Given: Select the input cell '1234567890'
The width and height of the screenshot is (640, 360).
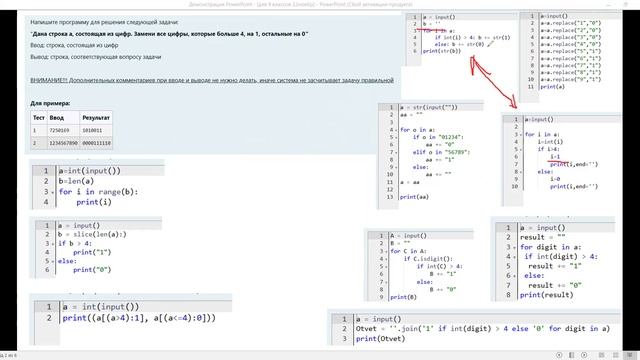Looking at the screenshot, I should [63, 143].
